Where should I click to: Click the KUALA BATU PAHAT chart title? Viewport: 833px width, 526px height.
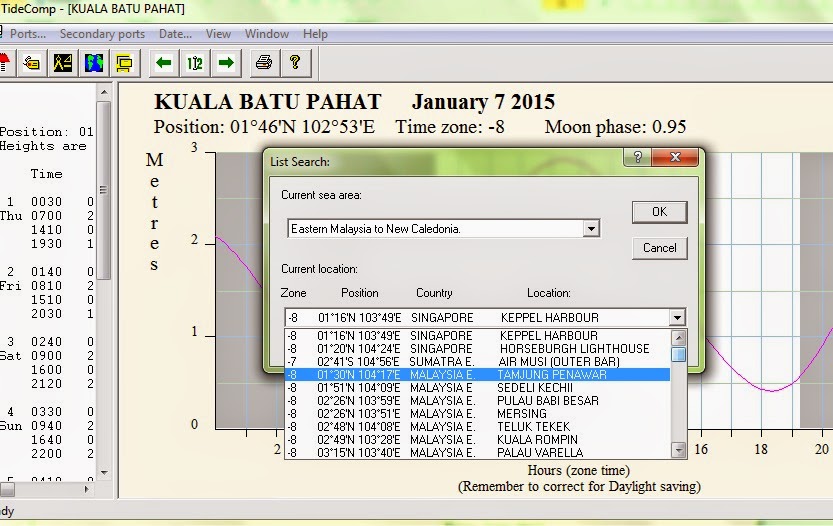click(x=268, y=102)
